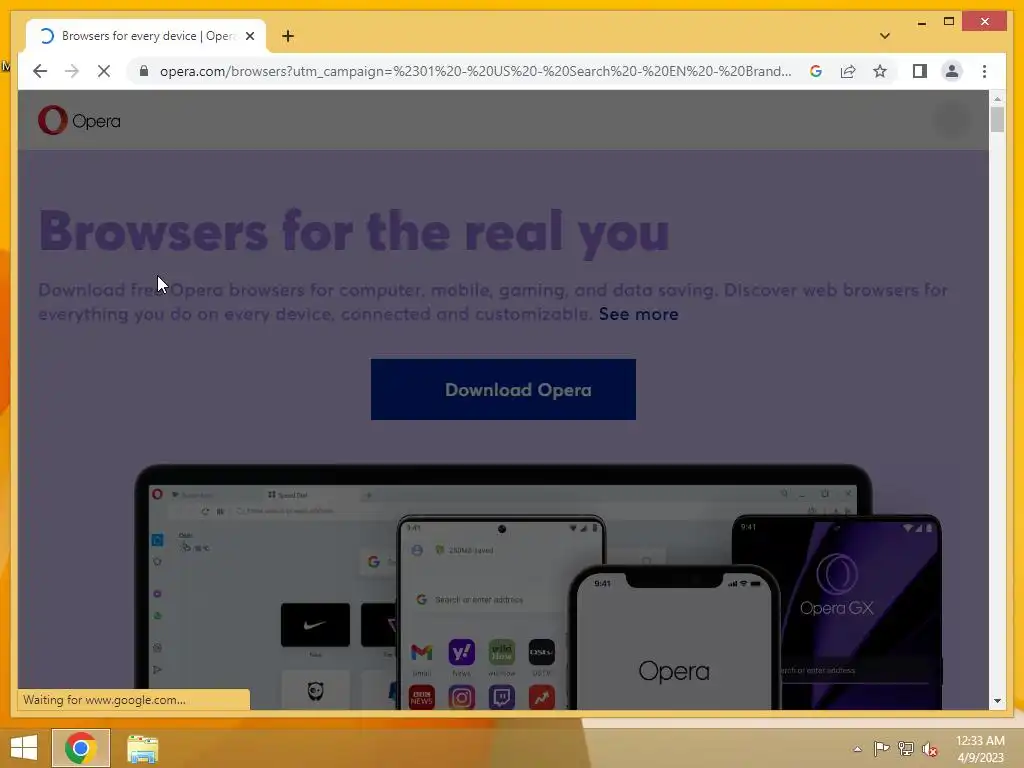
Task: Click the scrollbar up arrow
Action: point(997,99)
